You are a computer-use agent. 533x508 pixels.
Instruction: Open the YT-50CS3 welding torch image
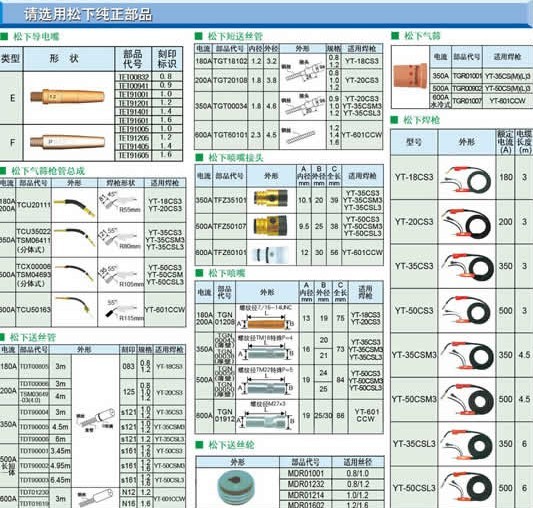(466, 310)
